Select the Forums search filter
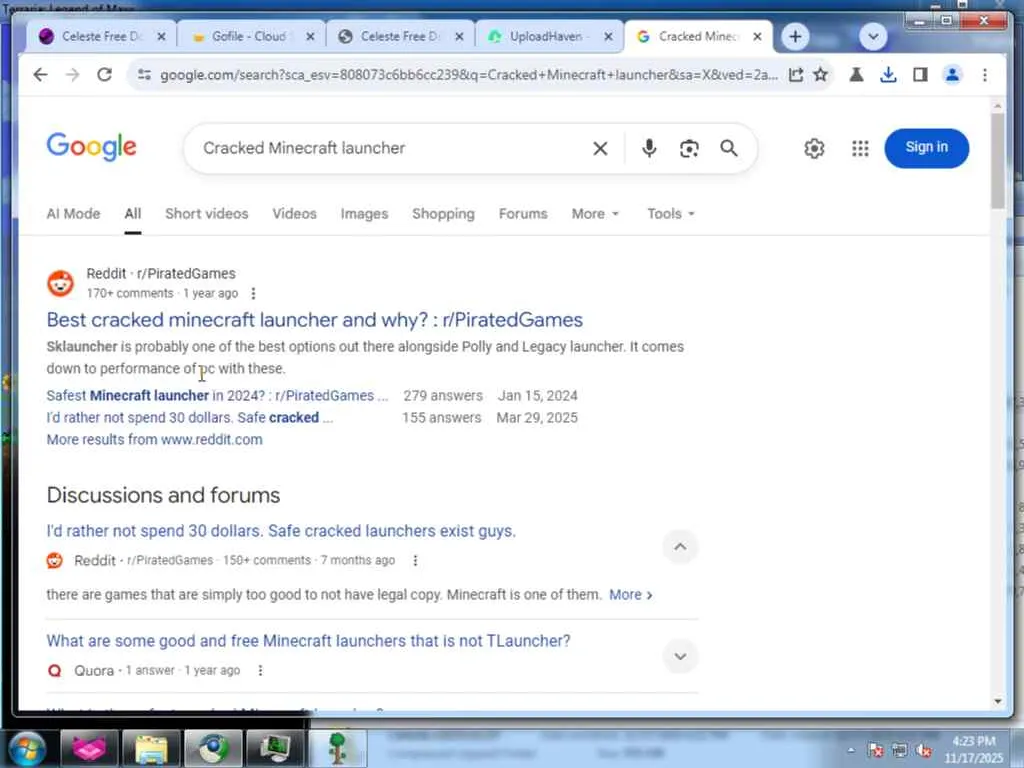 (523, 214)
